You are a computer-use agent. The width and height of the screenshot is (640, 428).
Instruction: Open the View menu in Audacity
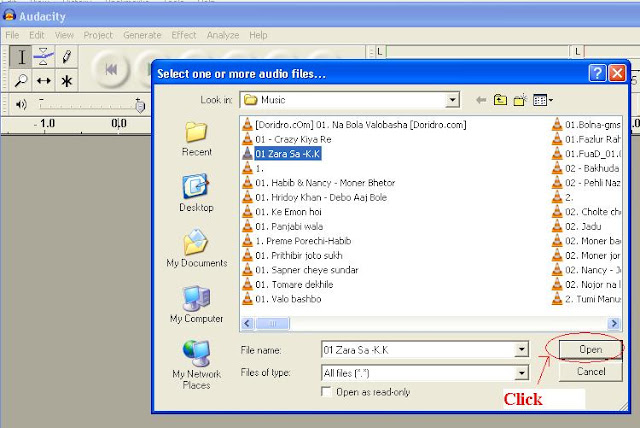64,35
